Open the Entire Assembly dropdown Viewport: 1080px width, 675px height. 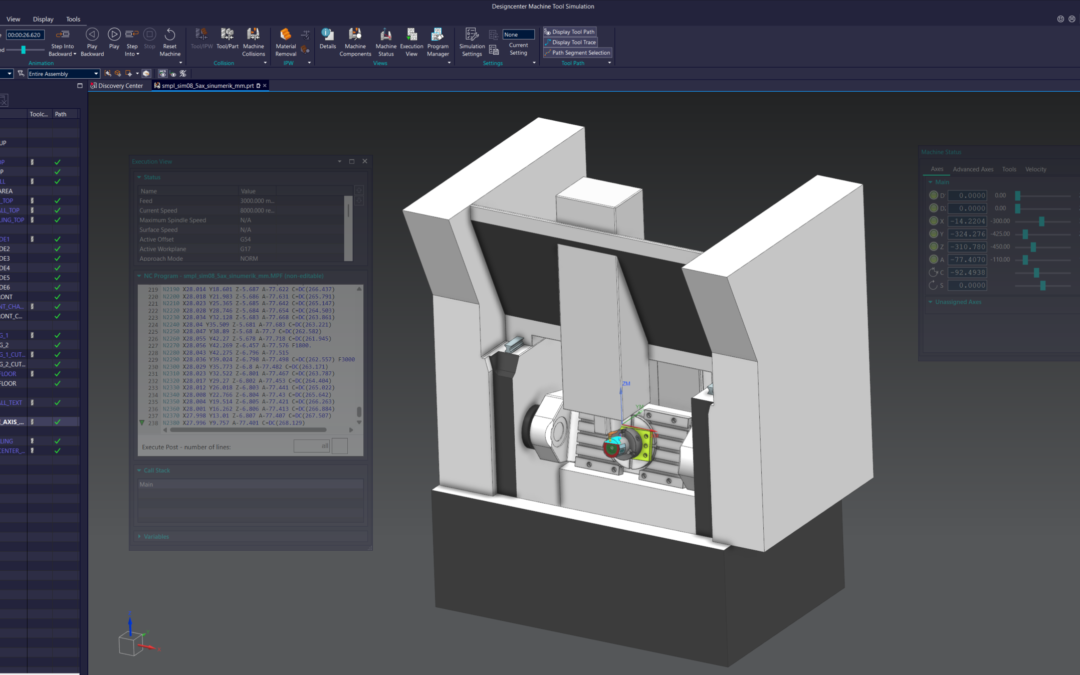click(x=64, y=74)
